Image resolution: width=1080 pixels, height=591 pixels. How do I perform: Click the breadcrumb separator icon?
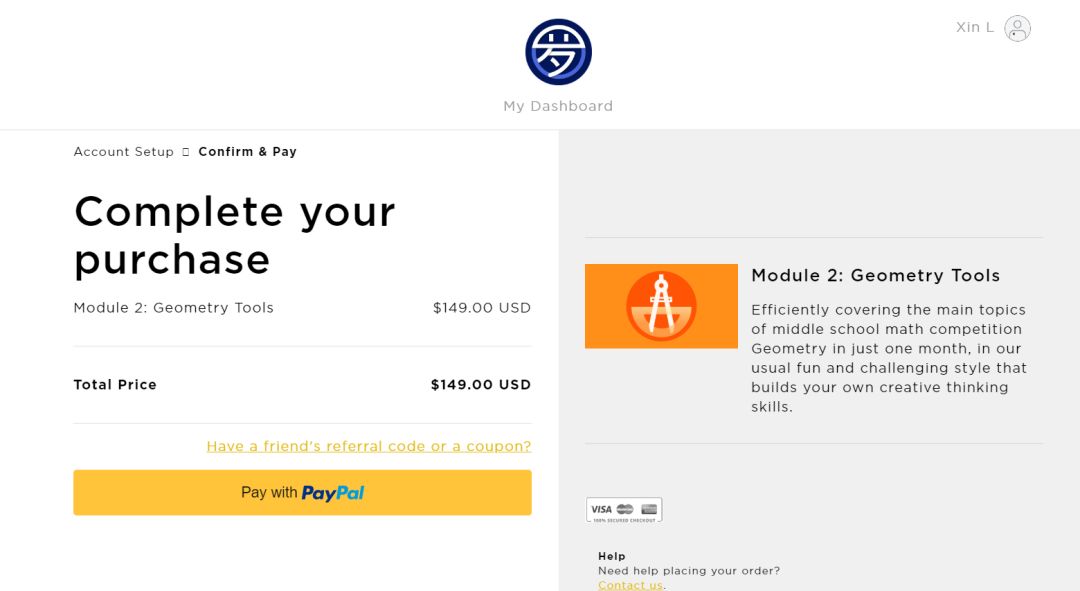(x=185, y=152)
